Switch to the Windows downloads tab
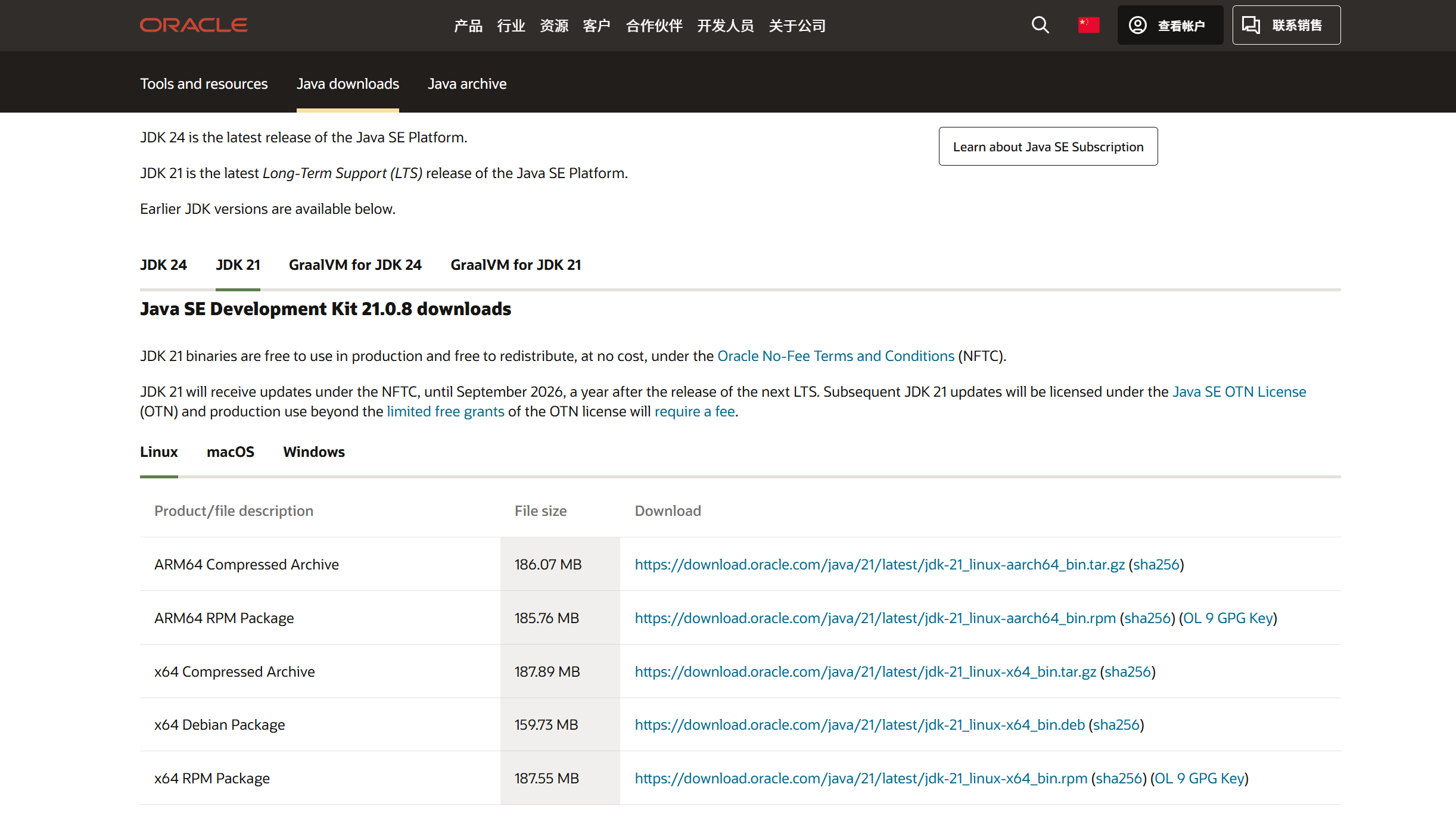Screen dimensions: 1456x834 pos(314,452)
